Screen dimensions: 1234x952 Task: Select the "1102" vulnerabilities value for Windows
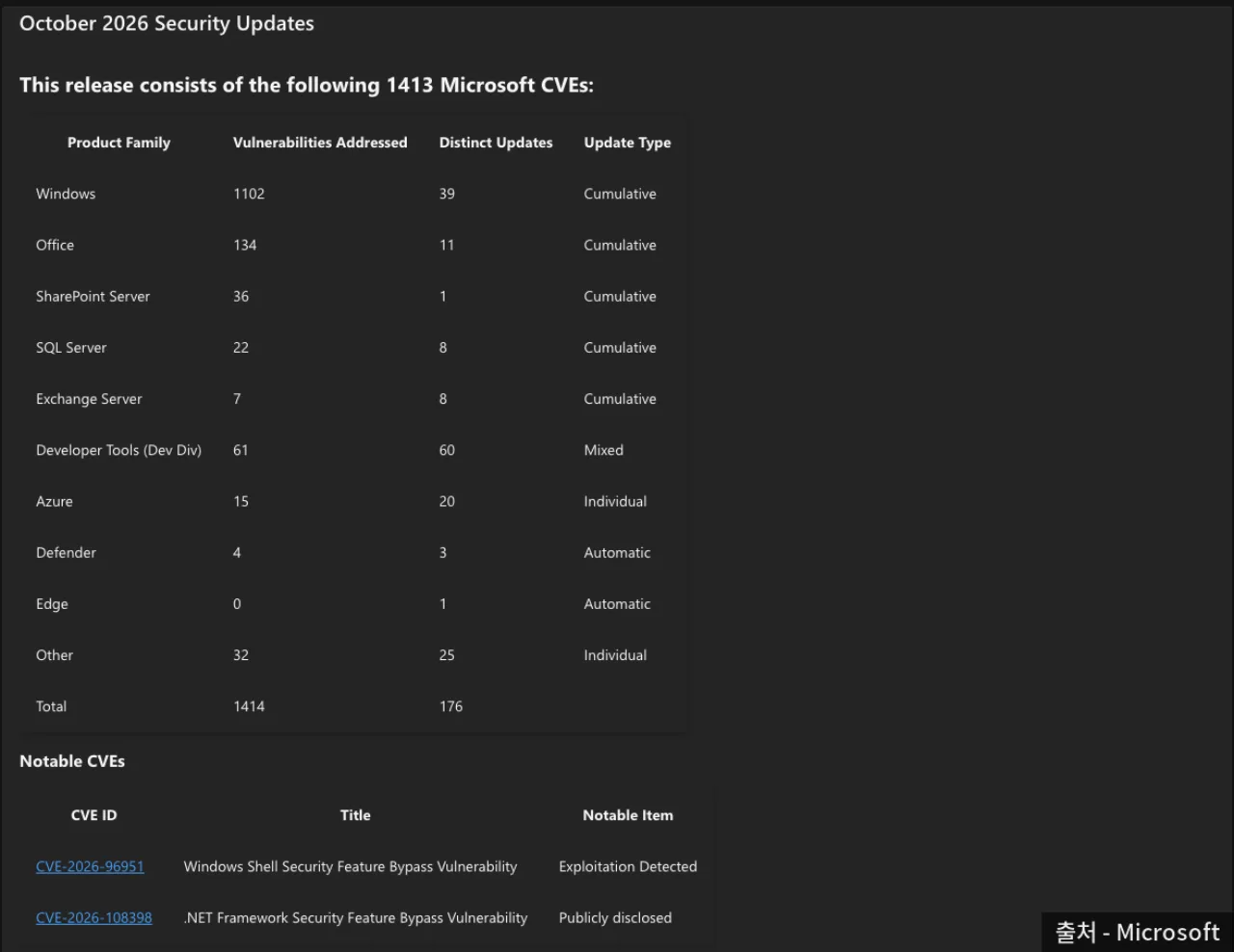pyautogui.click(x=249, y=194)
